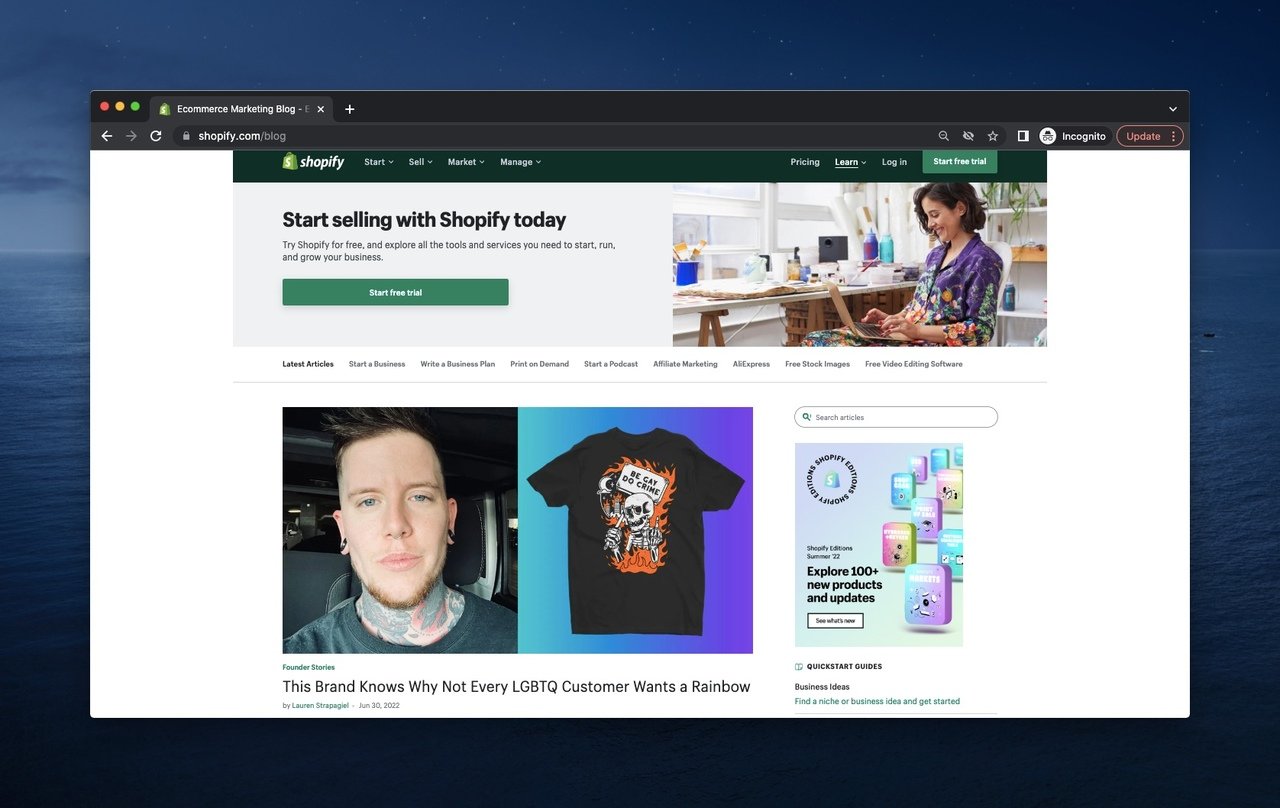
Task: Click the Quickstart Guides book icon
Action: [799, 666]
